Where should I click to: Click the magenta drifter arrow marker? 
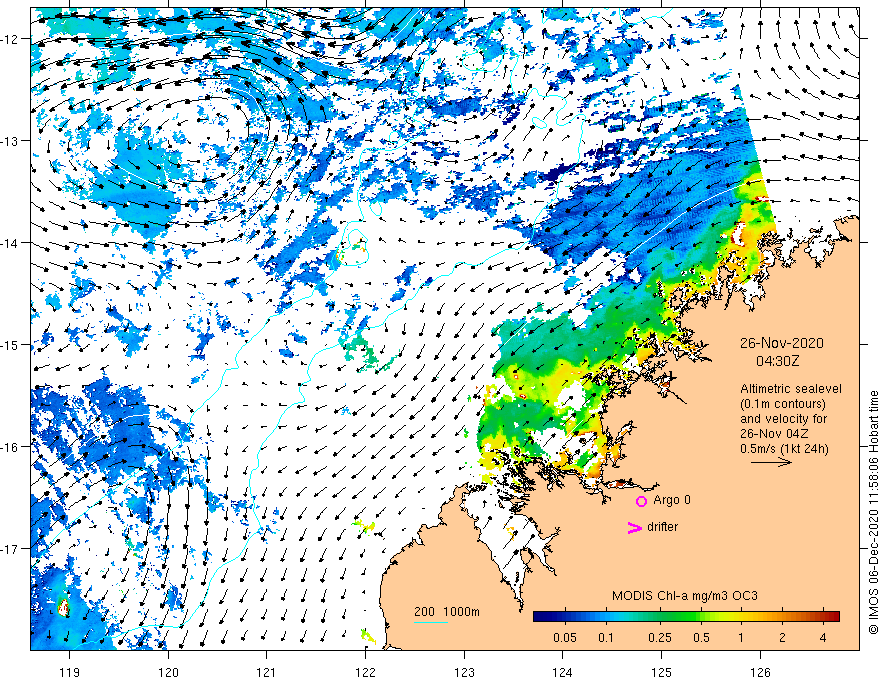pos(635,527)
